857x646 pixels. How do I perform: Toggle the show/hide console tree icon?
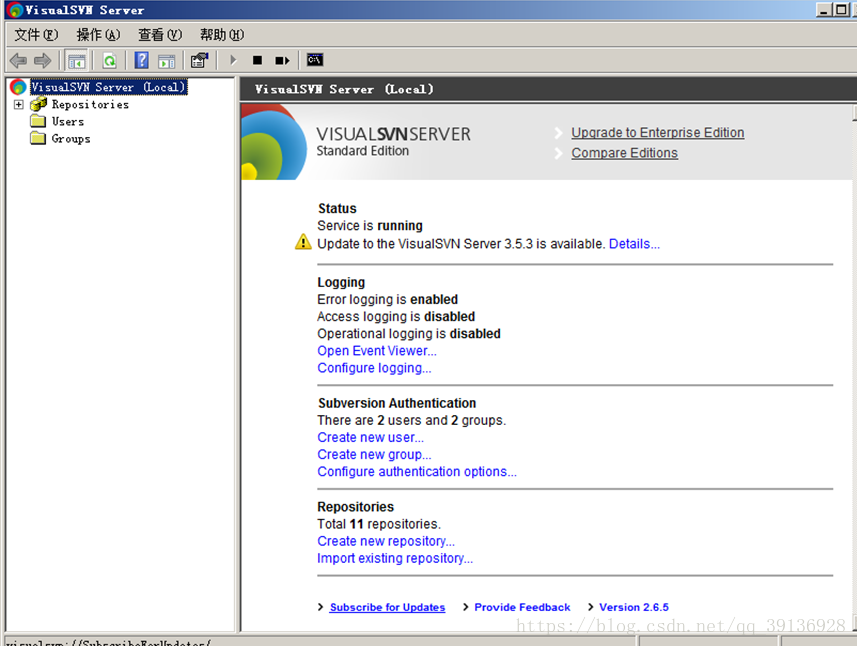coord(77,61)
